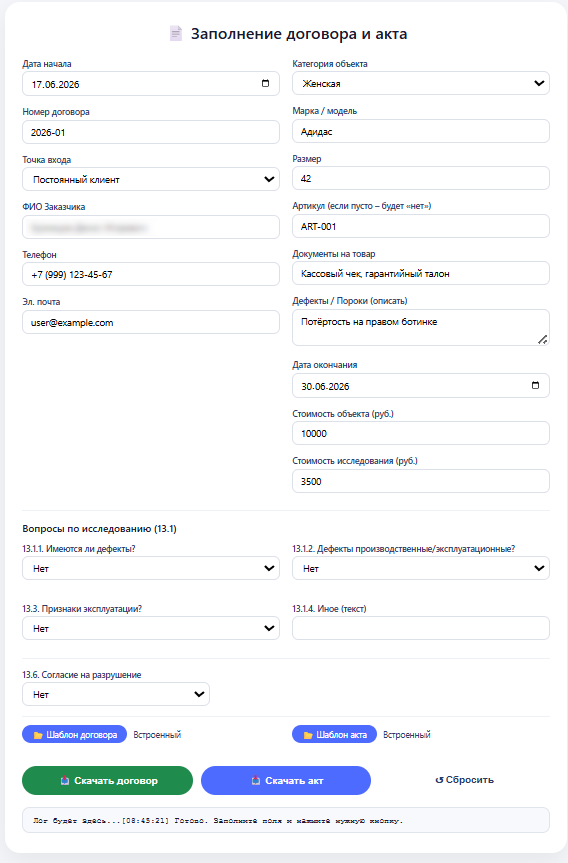
Task: Expand 13.1.2 Дефекты производственные/эксплуатационные dropdown
Action: tap(421, 568)
